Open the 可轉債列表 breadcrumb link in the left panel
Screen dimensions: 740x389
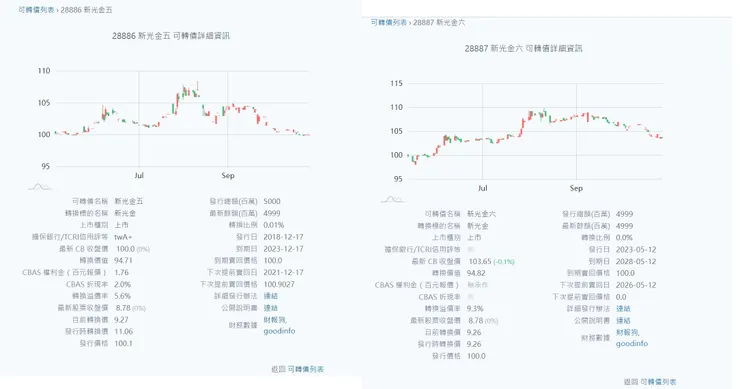36,10
